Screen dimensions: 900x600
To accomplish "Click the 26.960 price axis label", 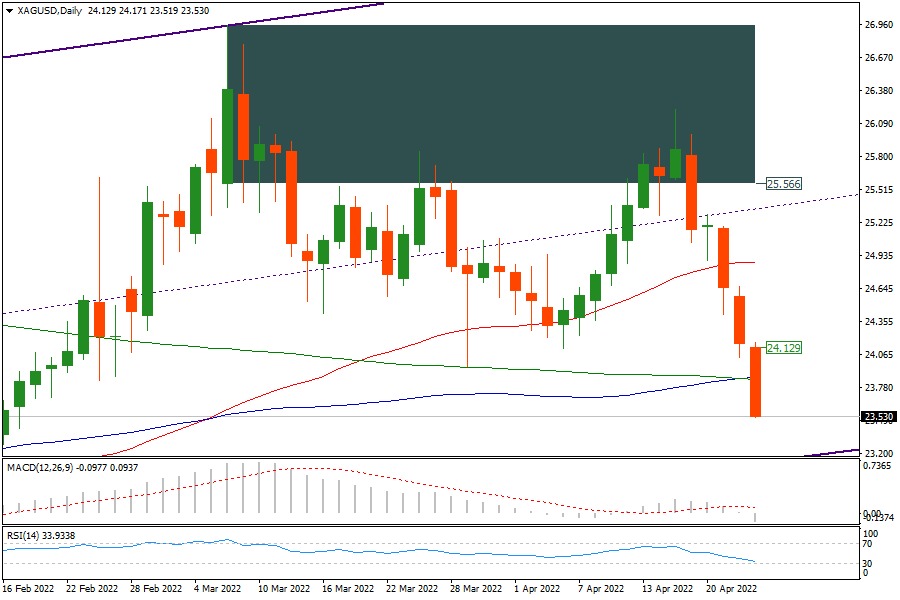I will [x=879, y=24].
